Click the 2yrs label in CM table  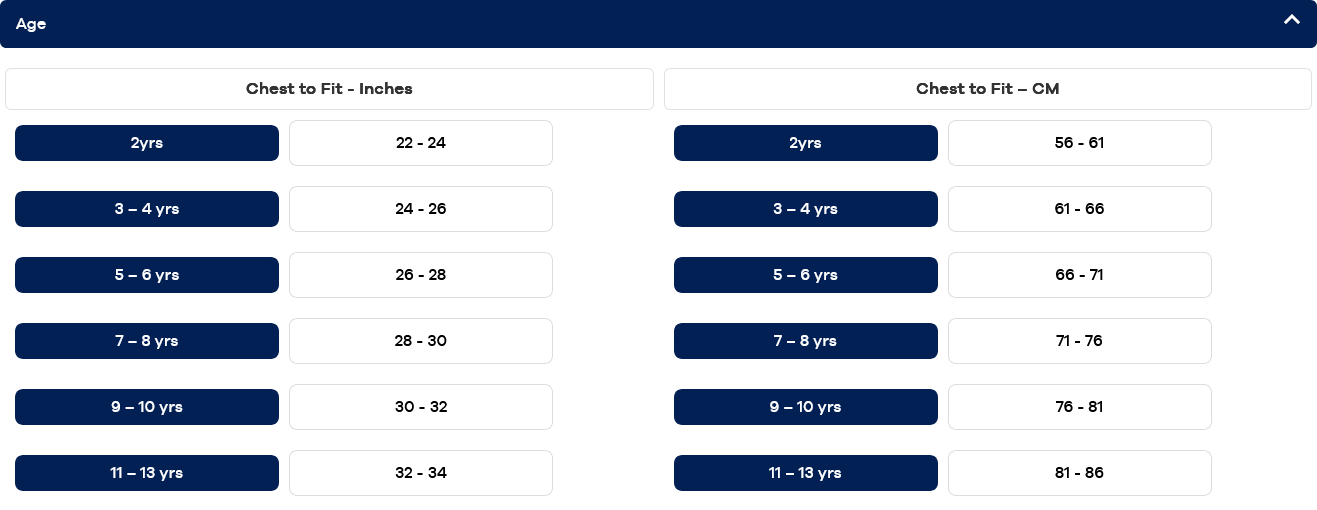click(805, 143)
